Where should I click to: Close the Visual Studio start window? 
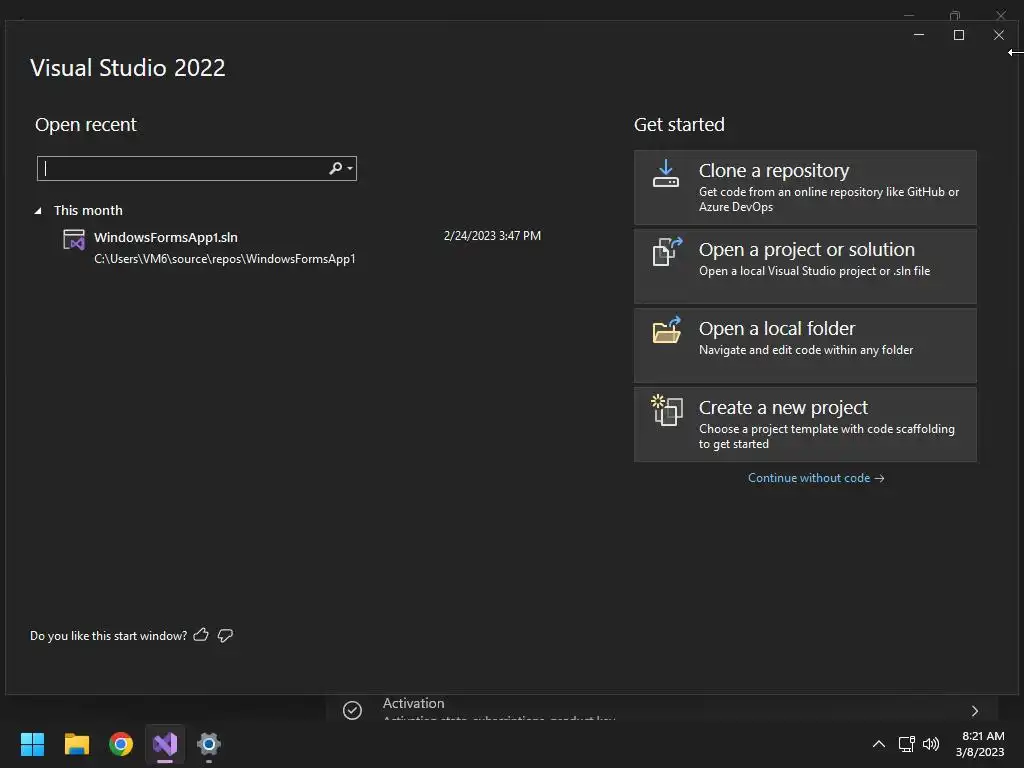(999, 35)
